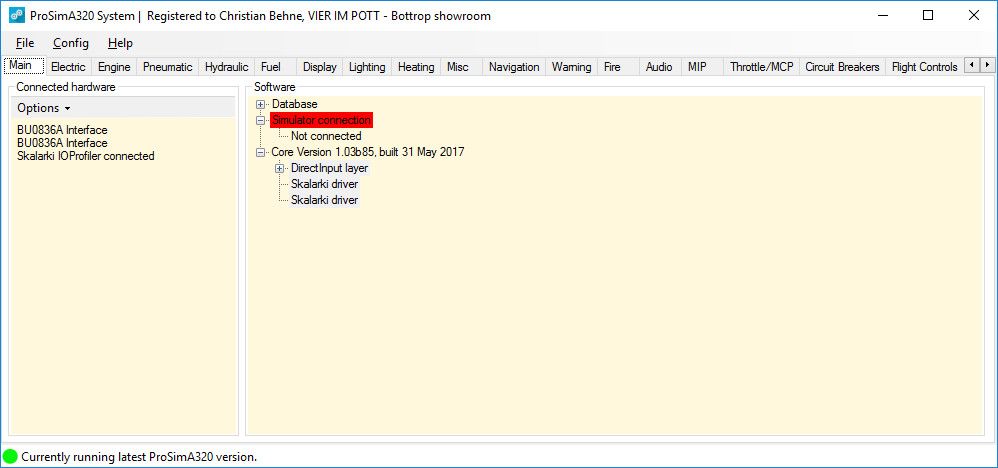Switch to the Heating tab
Viewport: 998px width, 468px height.
[416, 67]
